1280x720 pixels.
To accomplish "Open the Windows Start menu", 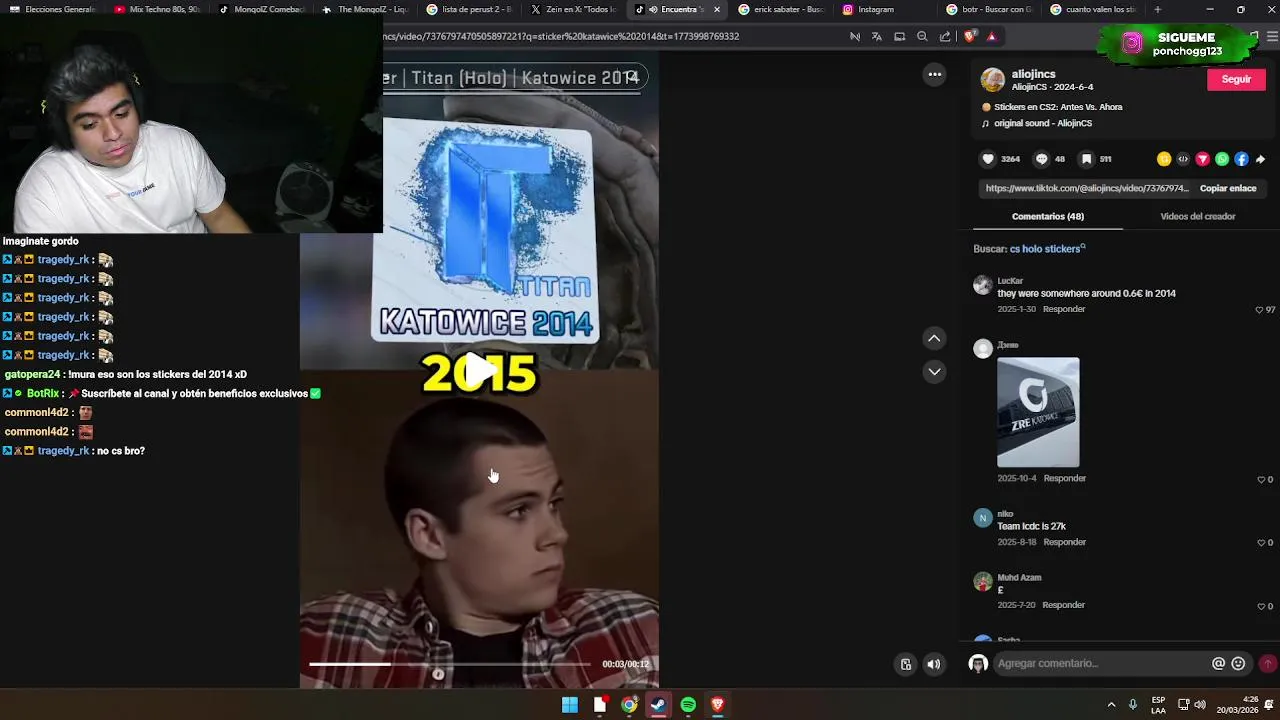I will click(x=569, y=705).
